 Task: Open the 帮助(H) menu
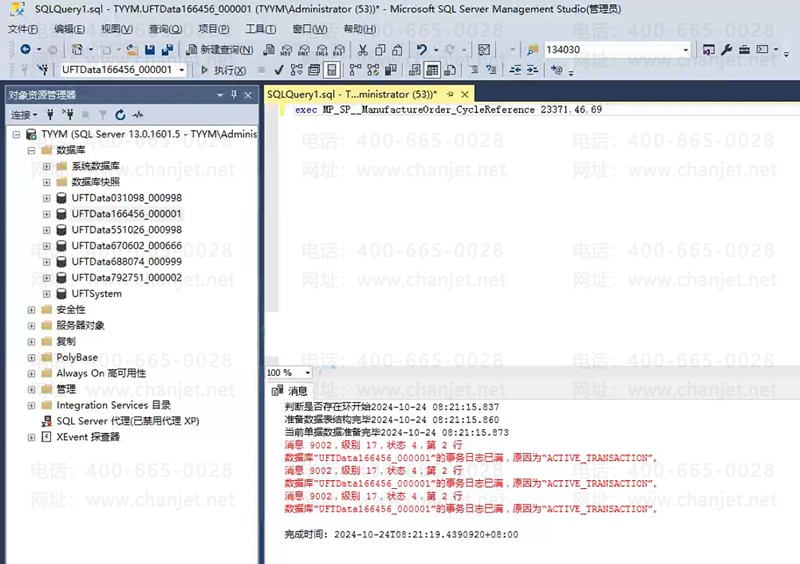pyautogui.click(x=360, y=29)
